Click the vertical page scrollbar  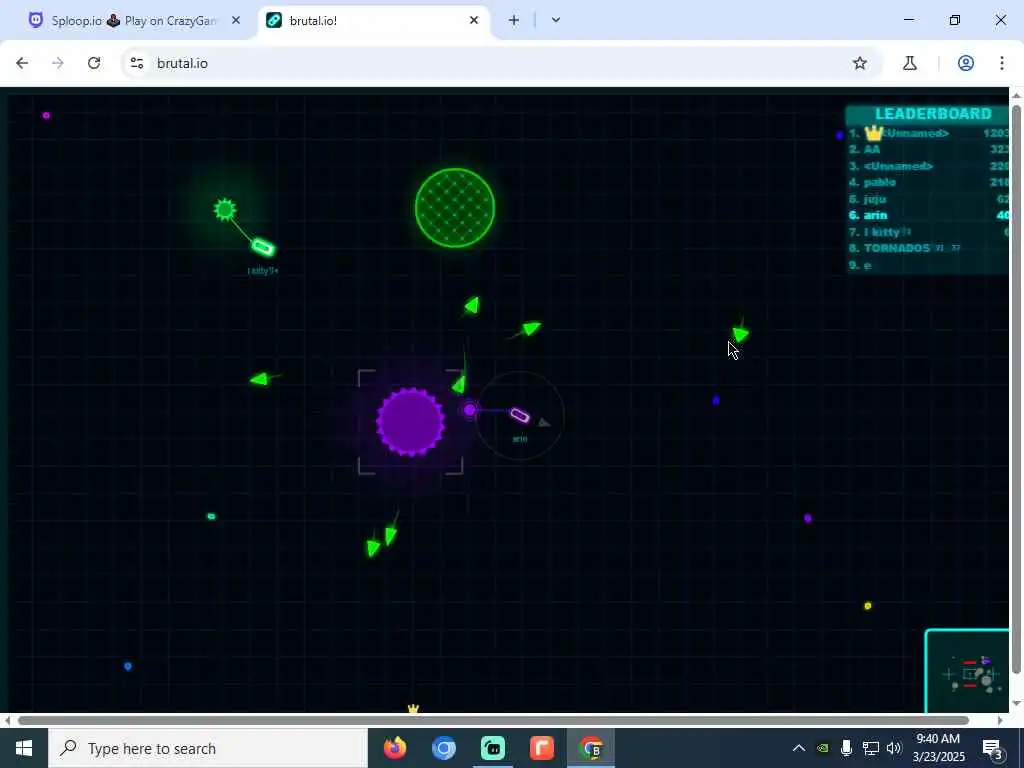(x=1016, y=389)
